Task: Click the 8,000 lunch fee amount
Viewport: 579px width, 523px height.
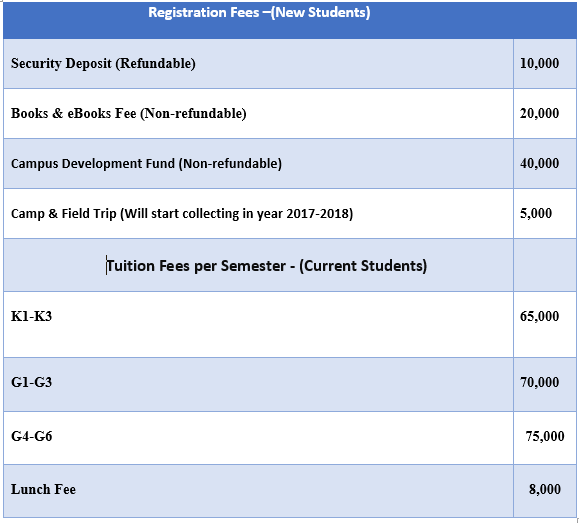Action: (x=545, y=489)
